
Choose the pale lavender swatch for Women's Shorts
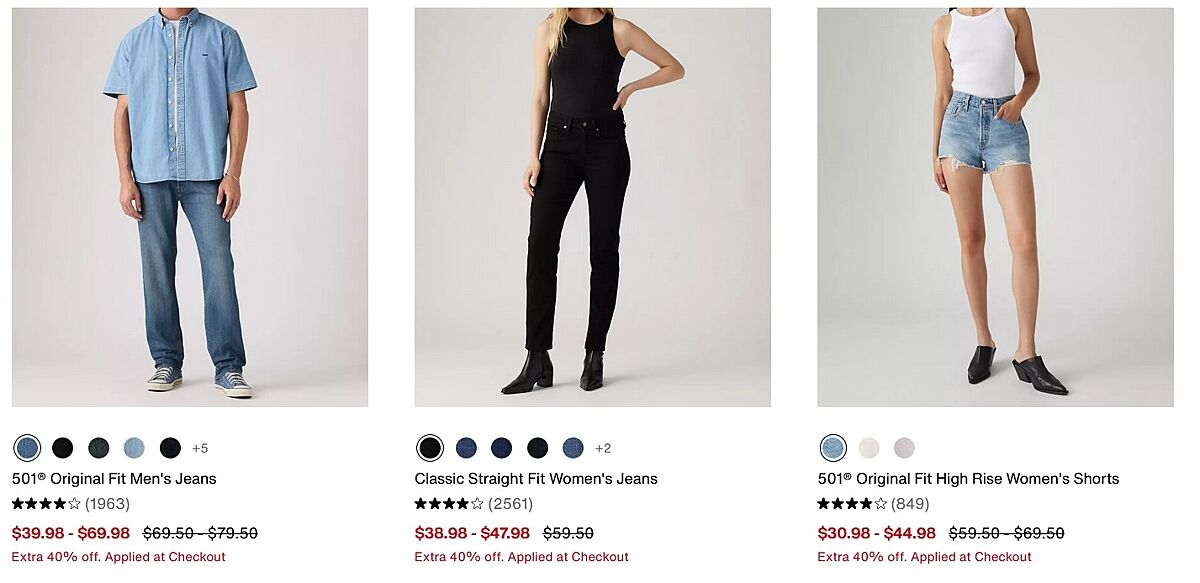[904, 448]
